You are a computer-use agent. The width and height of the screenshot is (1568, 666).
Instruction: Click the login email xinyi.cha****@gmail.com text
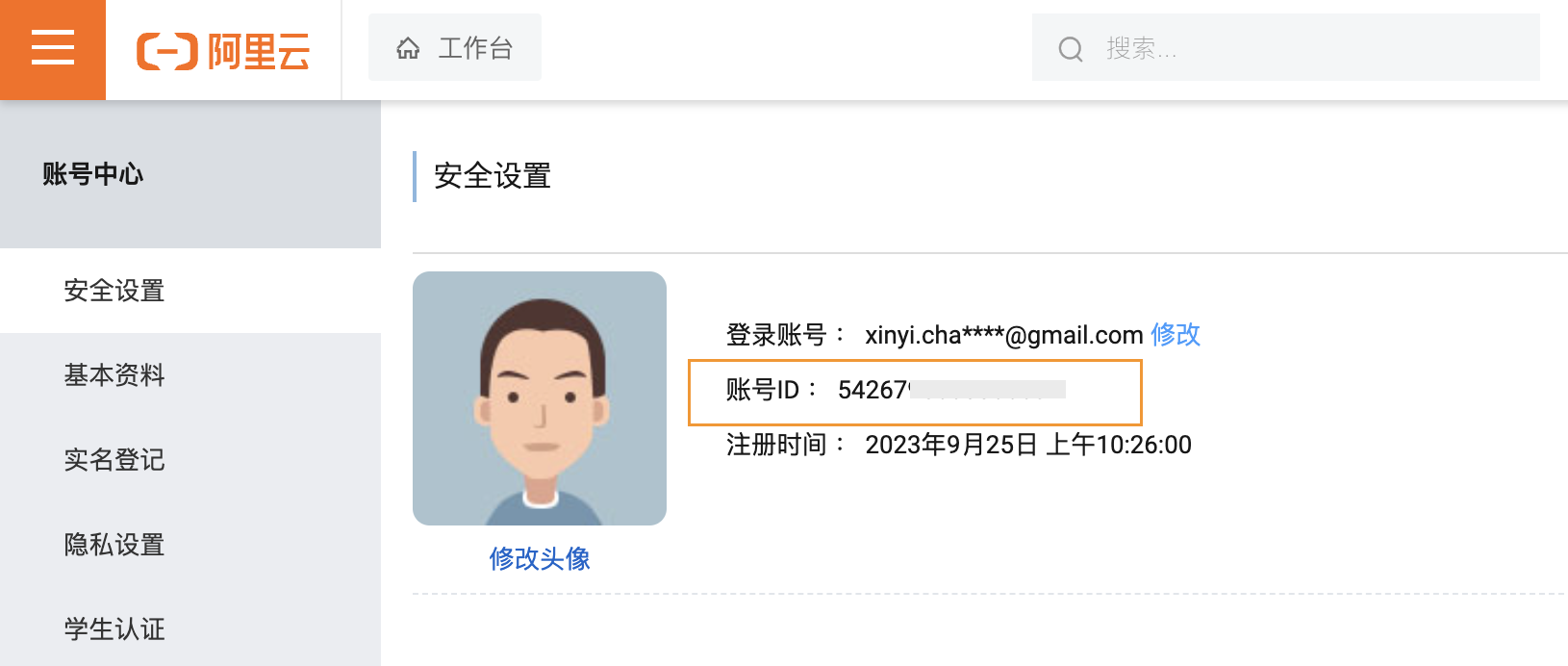tap(1004, 335)
